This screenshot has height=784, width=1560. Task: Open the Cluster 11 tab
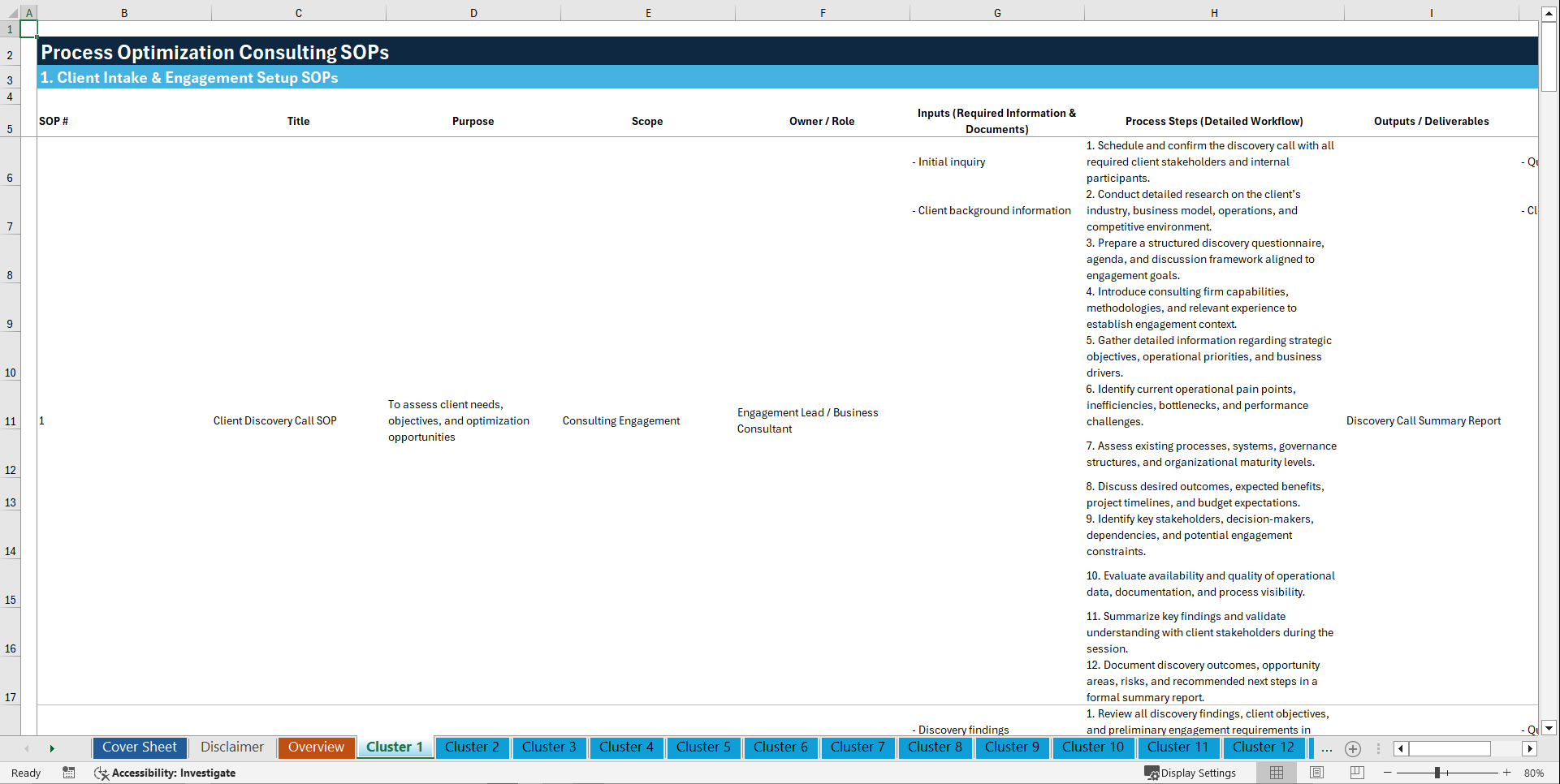pos(1178,747)
